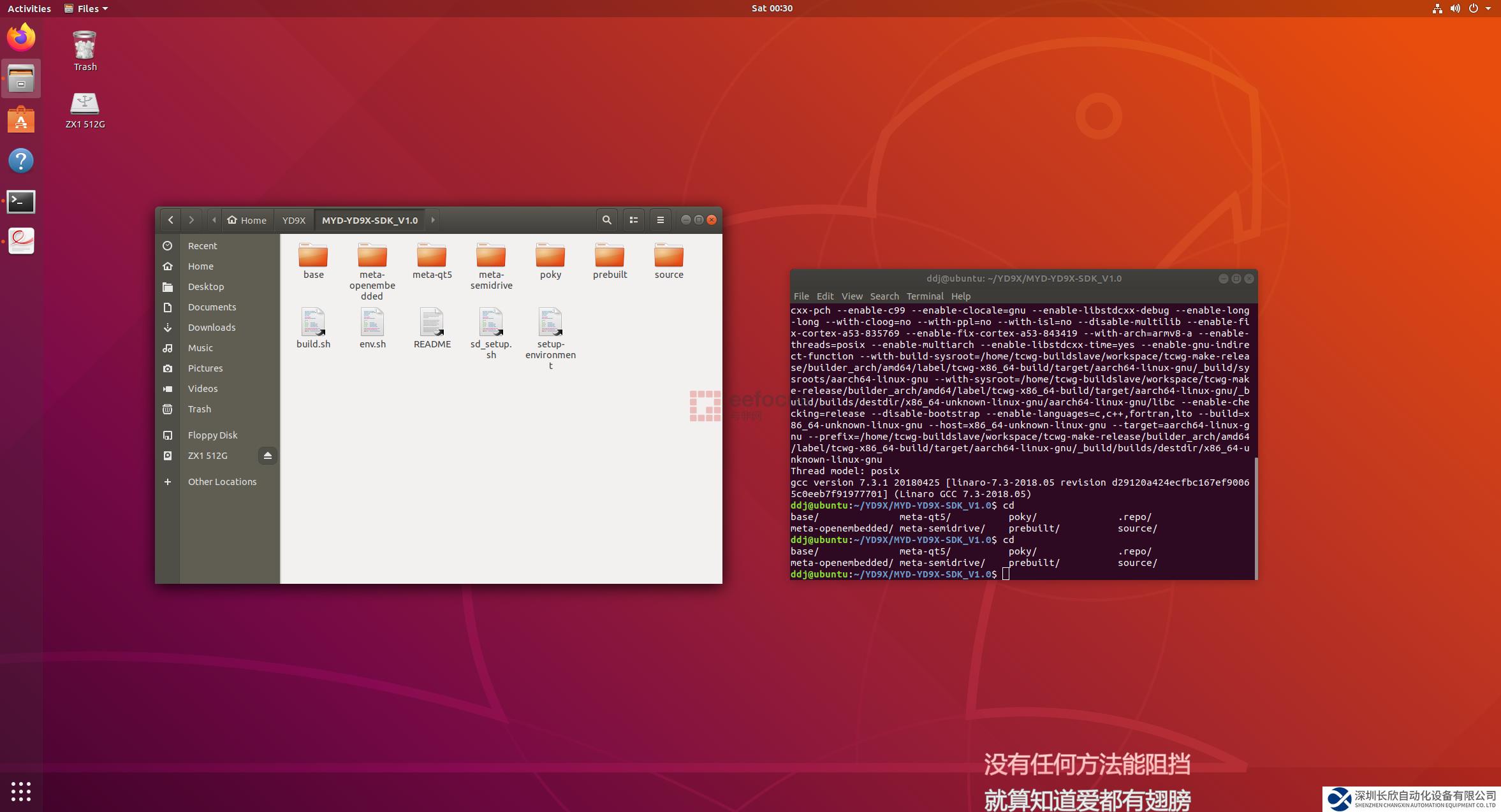Launch Firefox from the dock
1501x812 pixels.
coord(21,37)
